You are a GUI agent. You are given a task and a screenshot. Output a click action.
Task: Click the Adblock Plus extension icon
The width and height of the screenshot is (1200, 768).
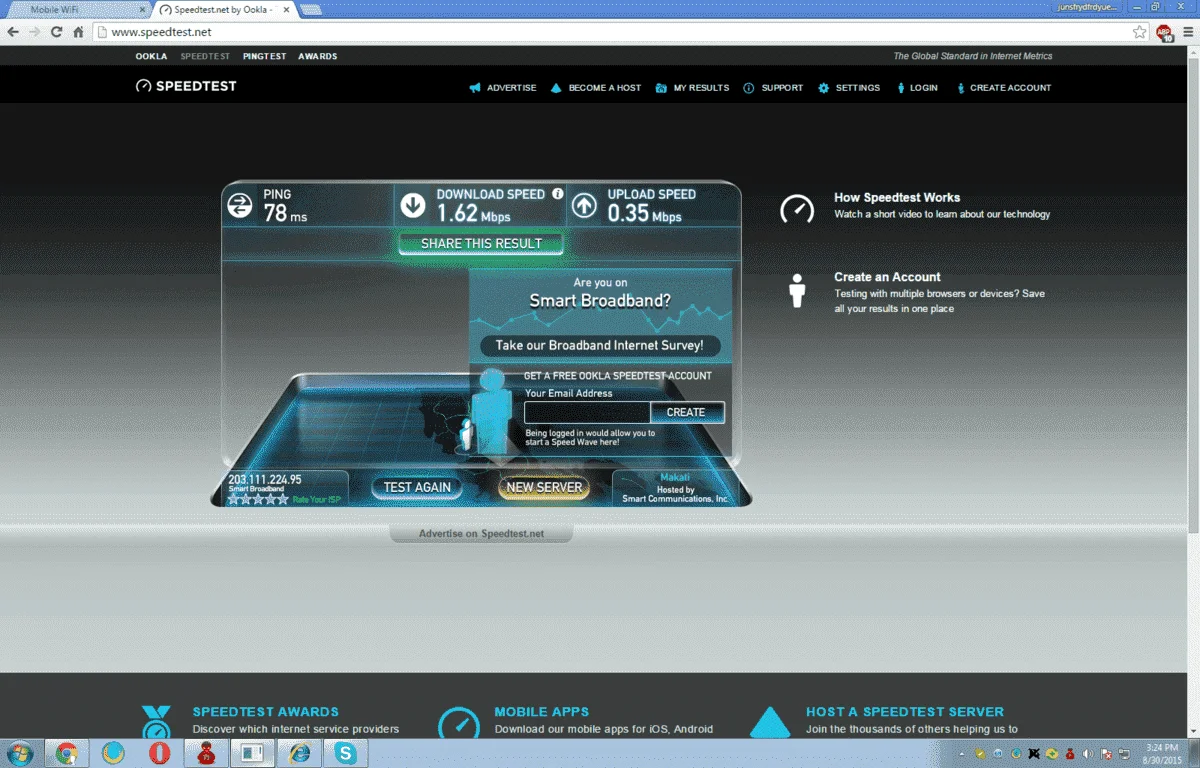[x=1164, y=32]
